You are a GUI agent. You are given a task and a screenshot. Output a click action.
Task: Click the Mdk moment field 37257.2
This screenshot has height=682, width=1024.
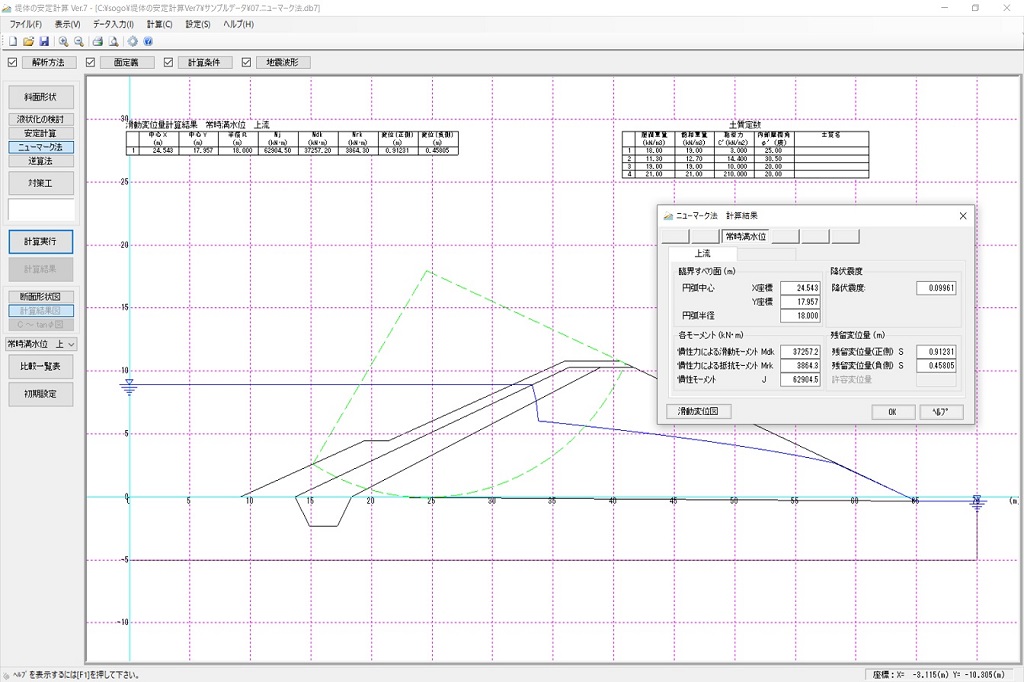click(800, 351)
